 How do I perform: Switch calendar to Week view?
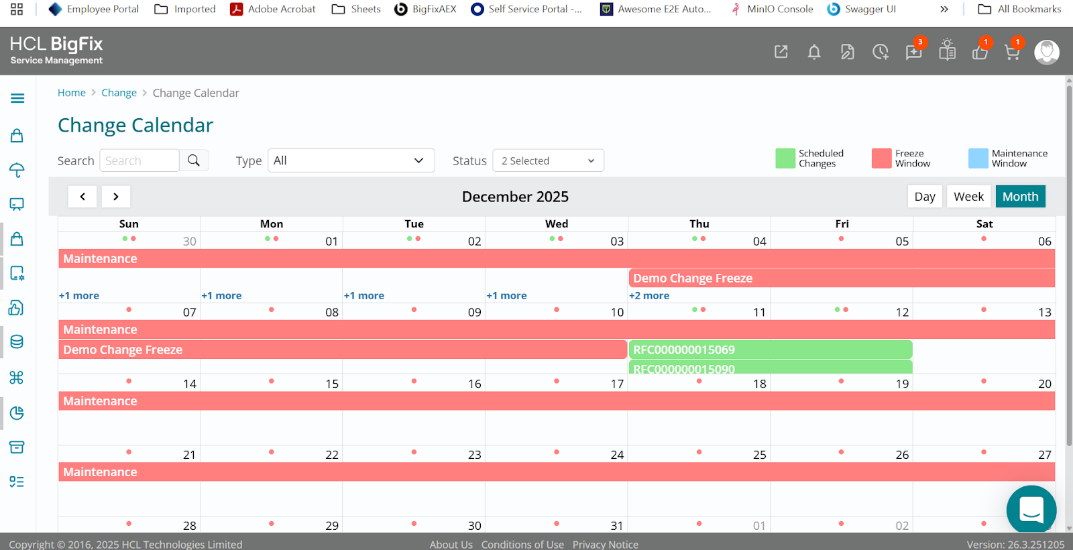[968, 196]
